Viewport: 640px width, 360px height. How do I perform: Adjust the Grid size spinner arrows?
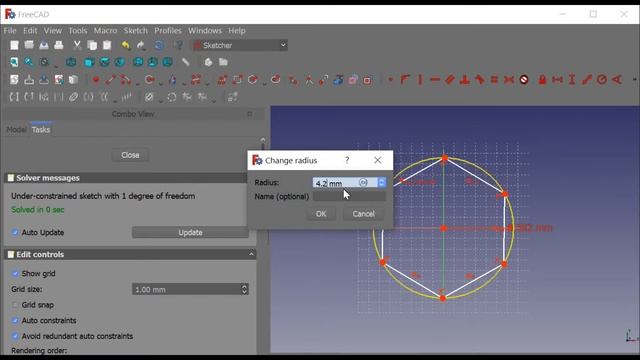(244, 289)
